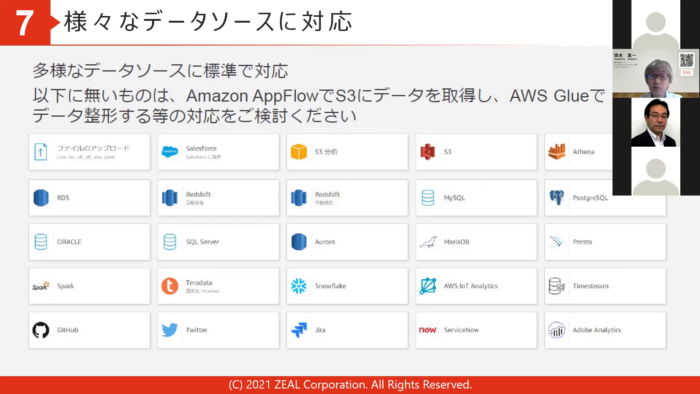Click the Timestream label

pos(591,286)
